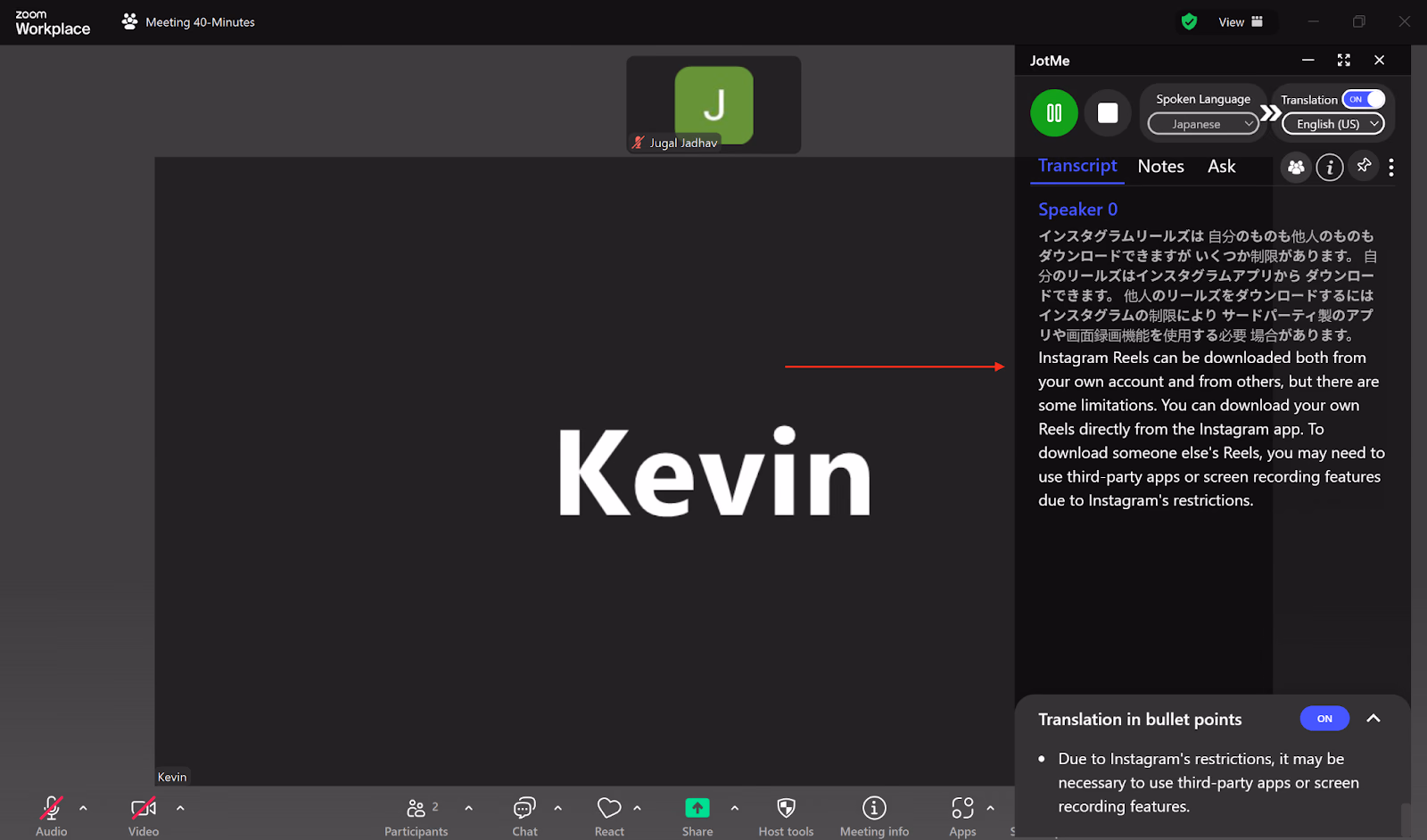Open the Apps menu
Image resolution: width=1427 pixels, height=840 pixels.
click(x=962, y=815)
